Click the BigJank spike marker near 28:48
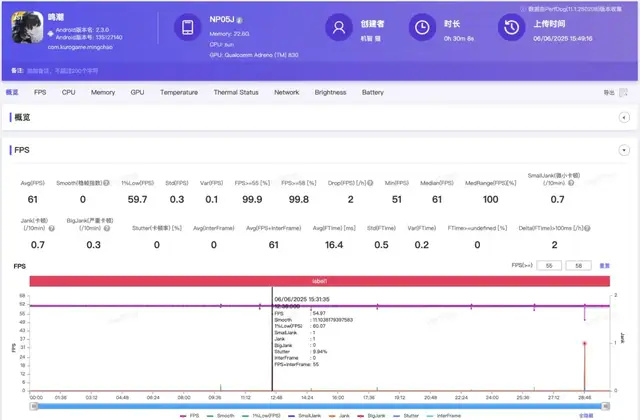 (584, 344)
